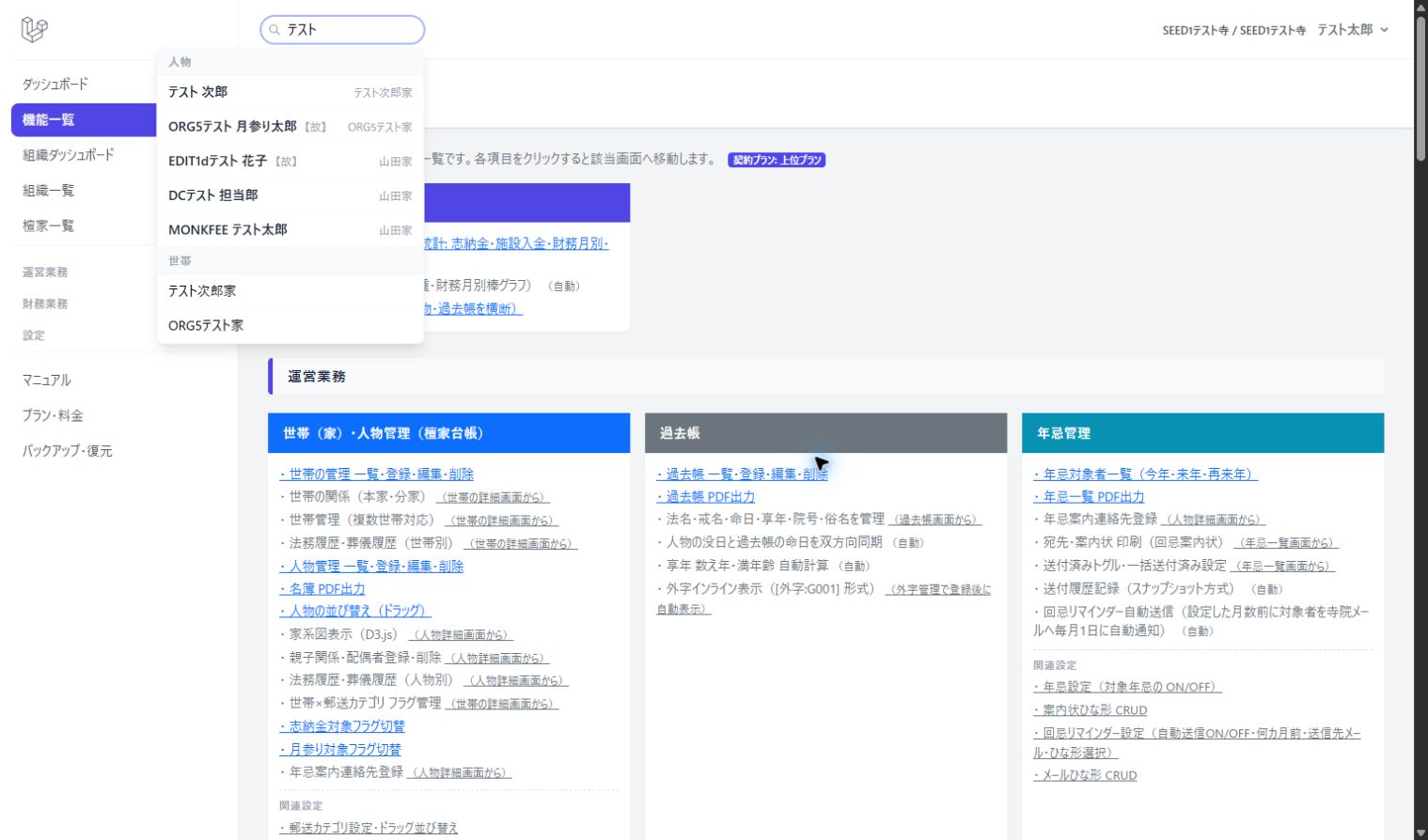
Task: Open 年忌対象者一覧 link
Action: tap(1145, 474)
